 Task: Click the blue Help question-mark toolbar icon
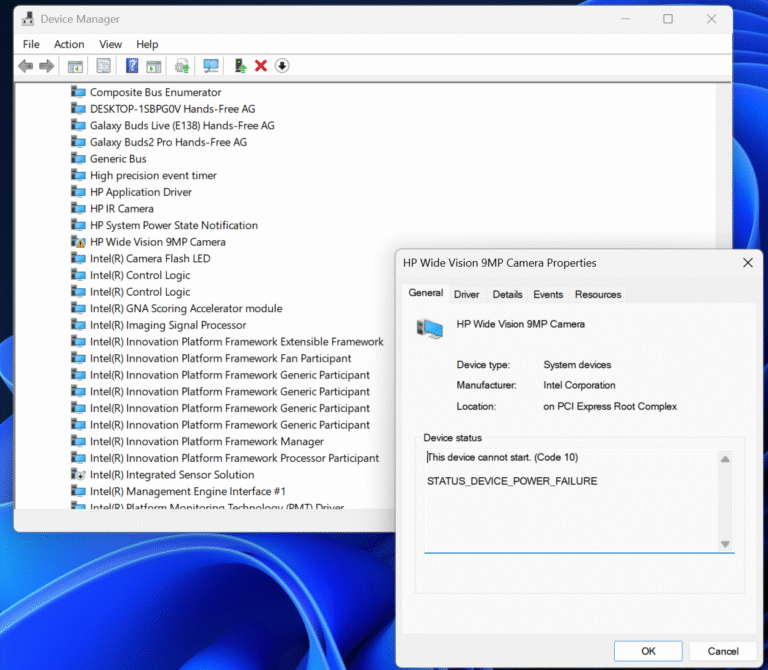[132, 66]
